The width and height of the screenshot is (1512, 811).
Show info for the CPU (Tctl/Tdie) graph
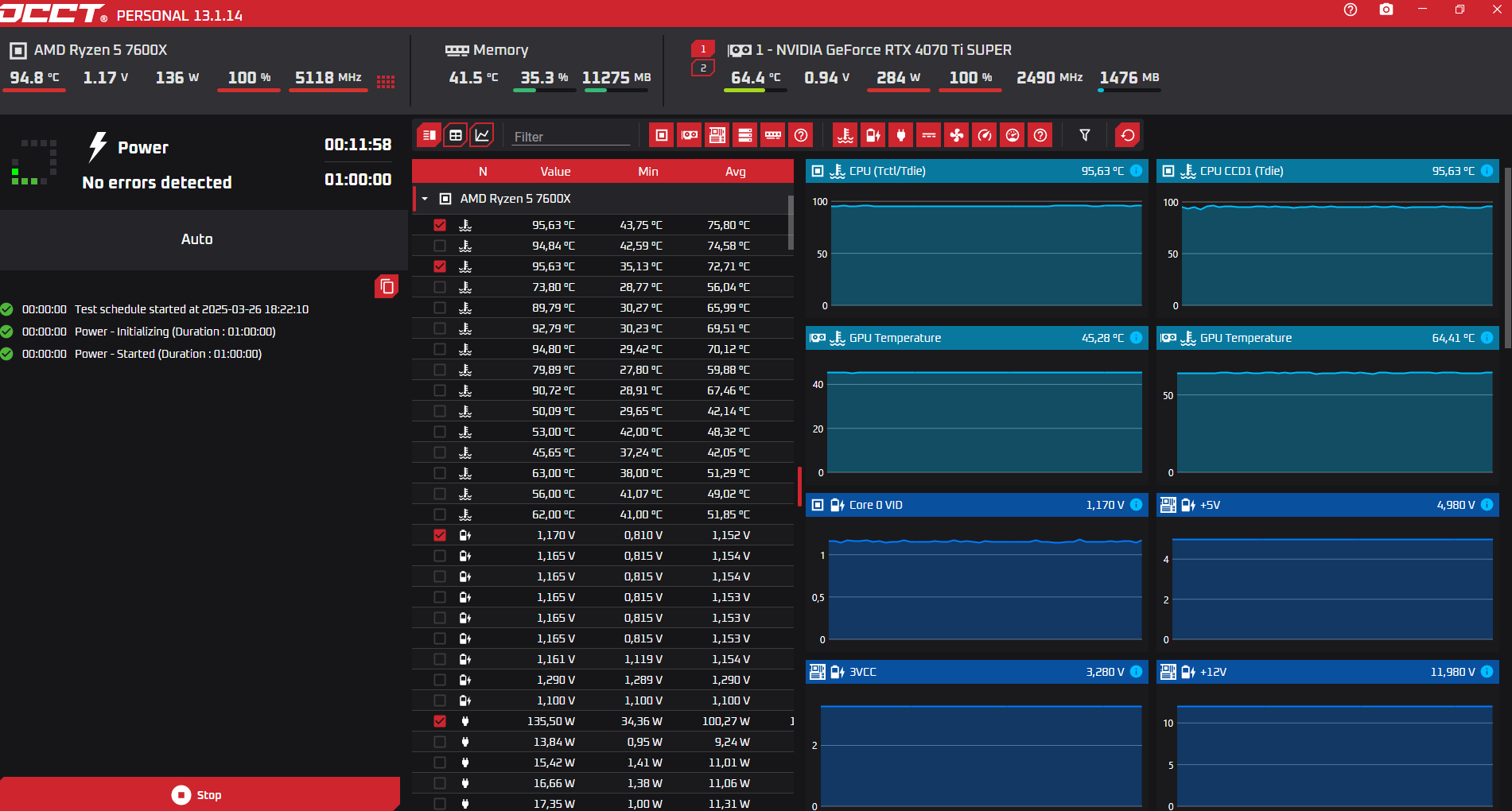tap(1136, 171)
